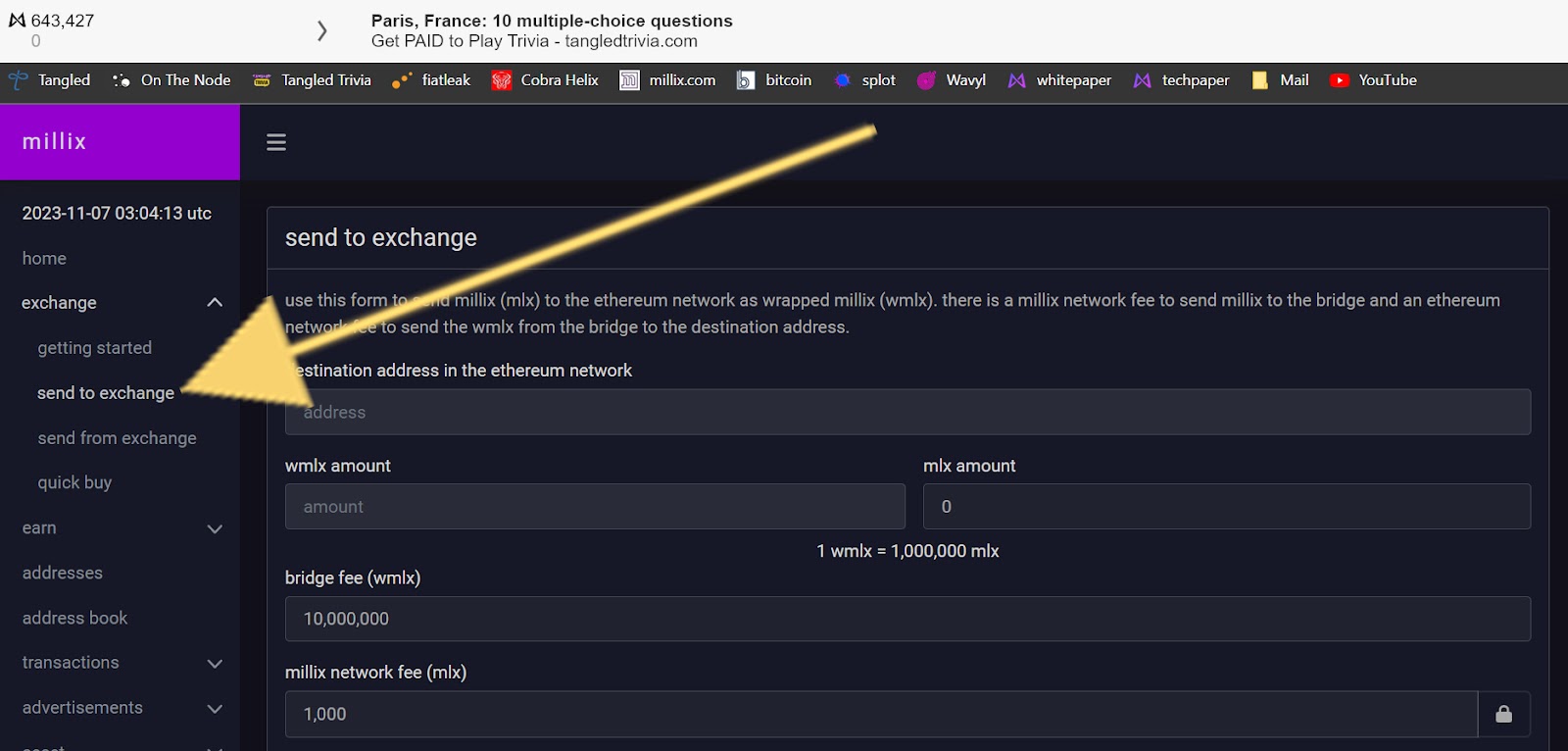
Task: Focus the wmlx amount input field
Action: click(595, 507)
